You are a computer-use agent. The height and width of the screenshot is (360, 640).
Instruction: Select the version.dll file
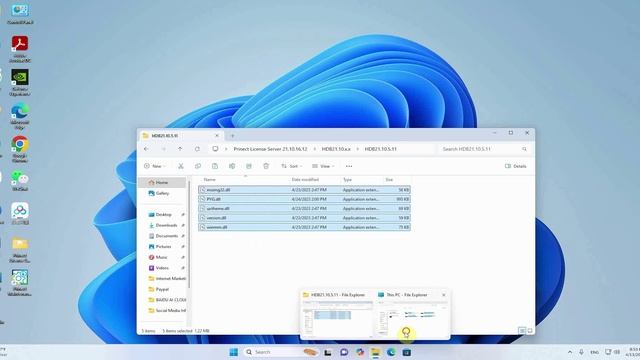point(304,218)
